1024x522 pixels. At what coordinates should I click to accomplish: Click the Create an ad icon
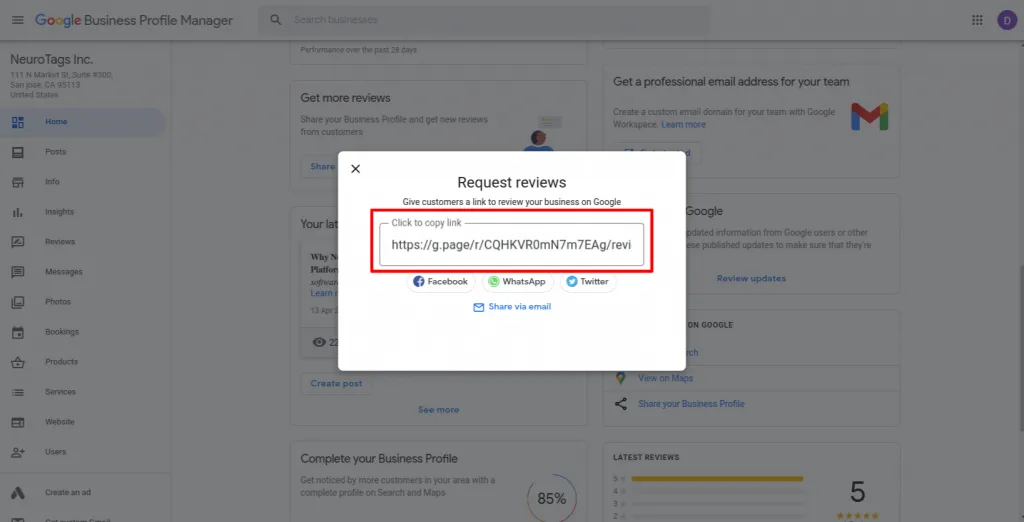pyautogui.click(x=18, y=493)
